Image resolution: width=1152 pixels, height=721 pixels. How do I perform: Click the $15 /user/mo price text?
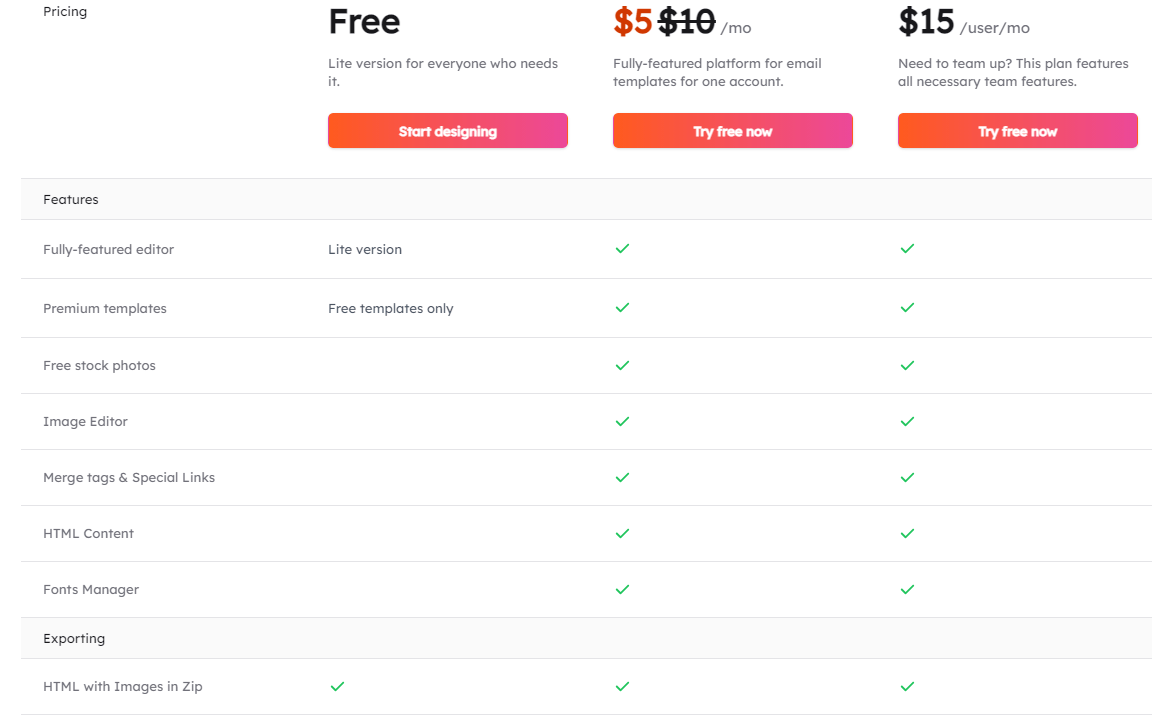tap(926, 21)
